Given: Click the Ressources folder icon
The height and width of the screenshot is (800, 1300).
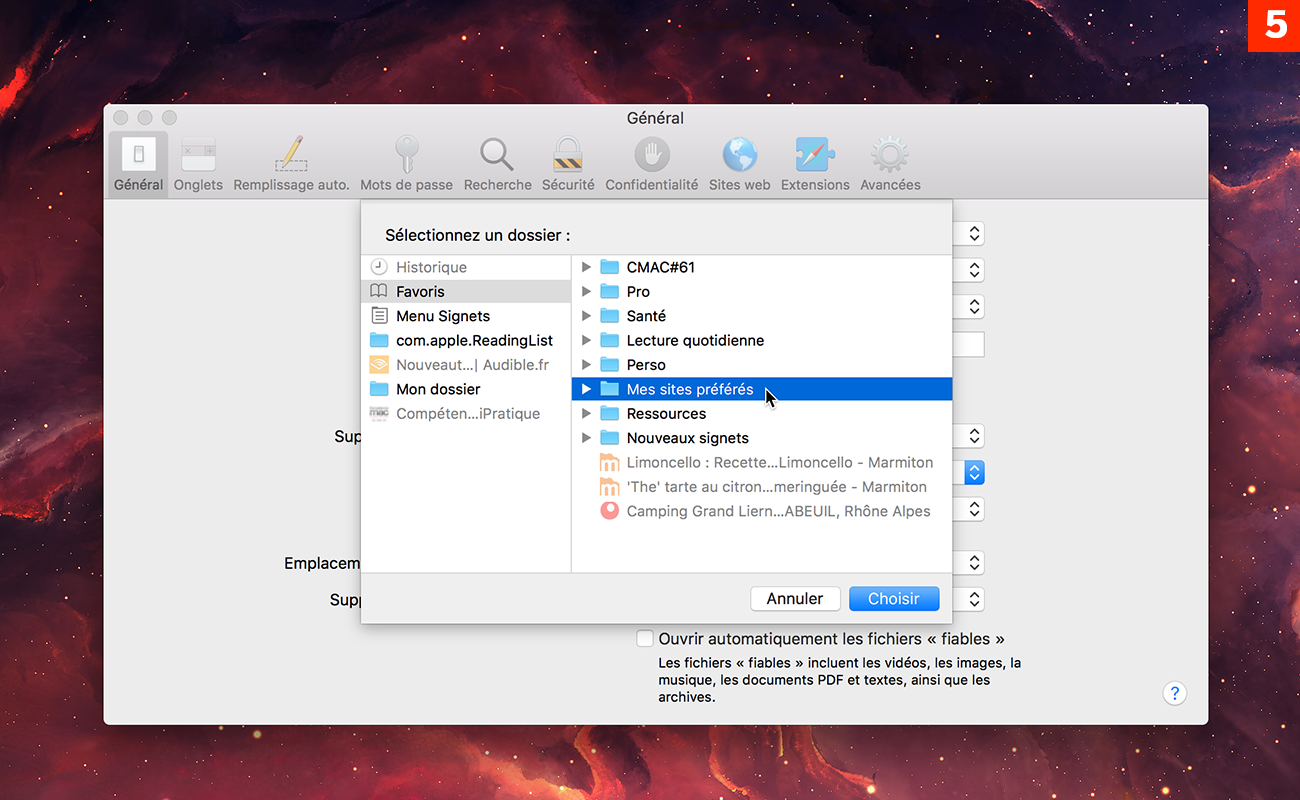Looking at the screenshot, I should click(x=609, y=413).
